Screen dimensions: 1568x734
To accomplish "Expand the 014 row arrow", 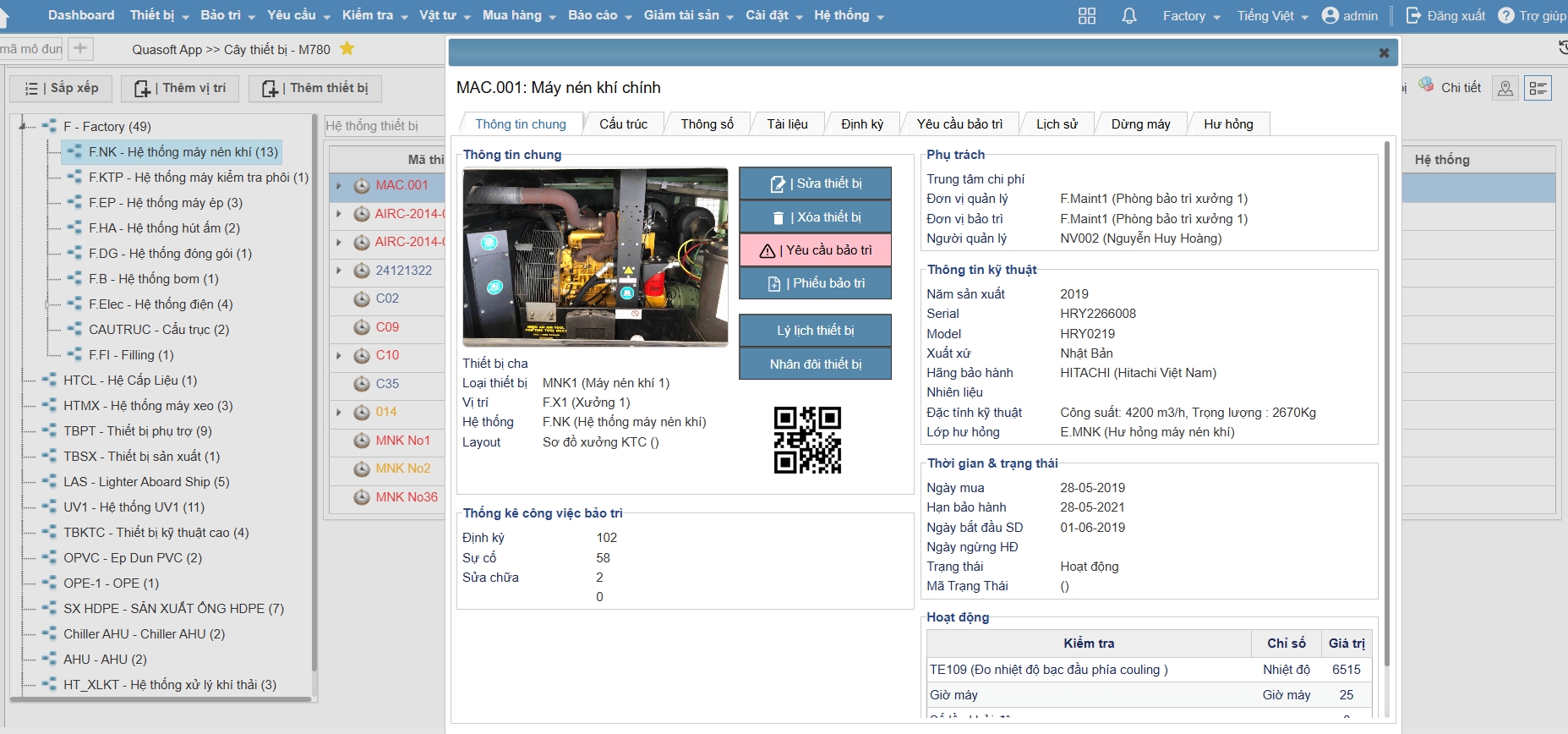I will point(339,412).
